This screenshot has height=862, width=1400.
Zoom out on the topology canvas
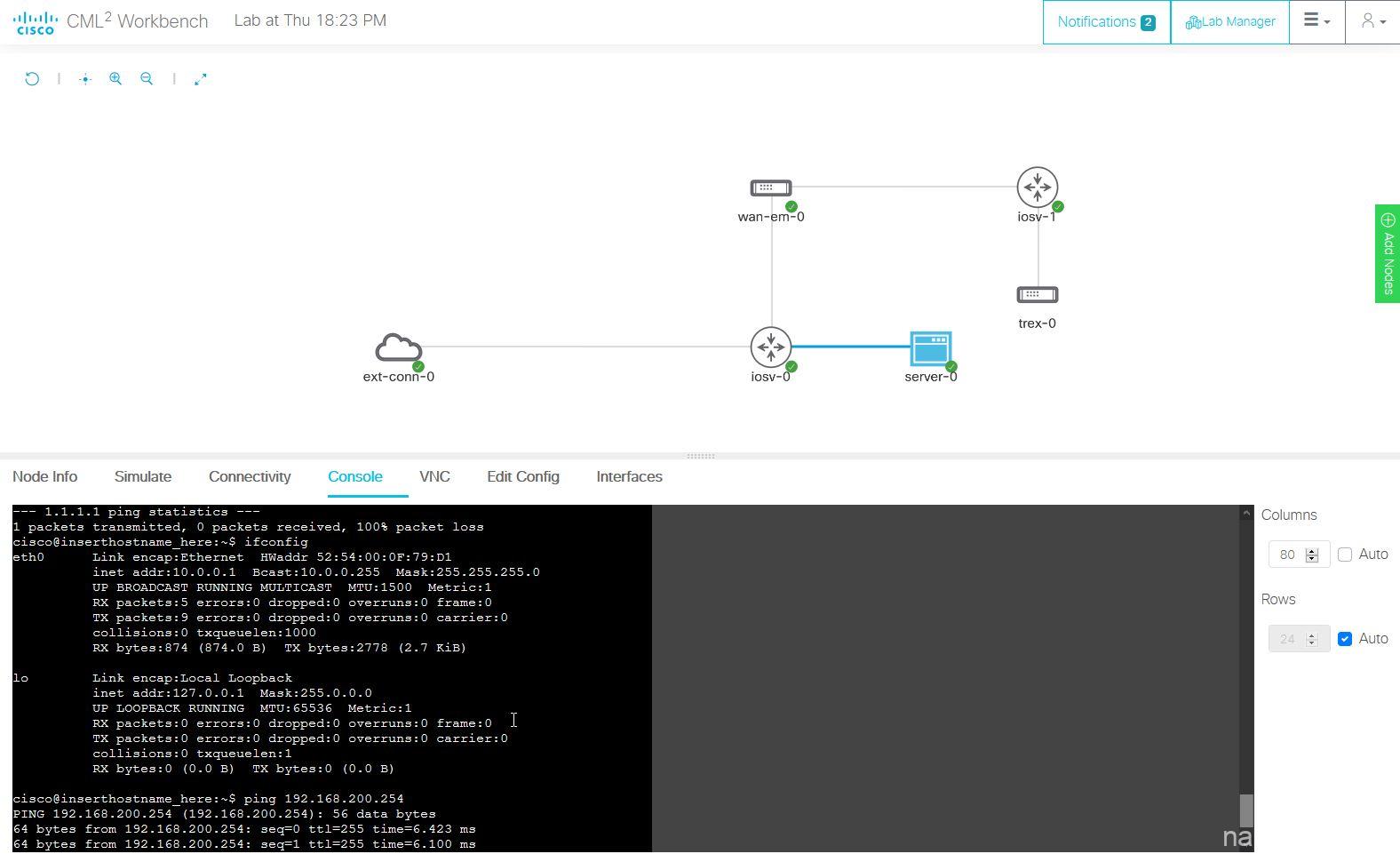[x=147, y=79]
